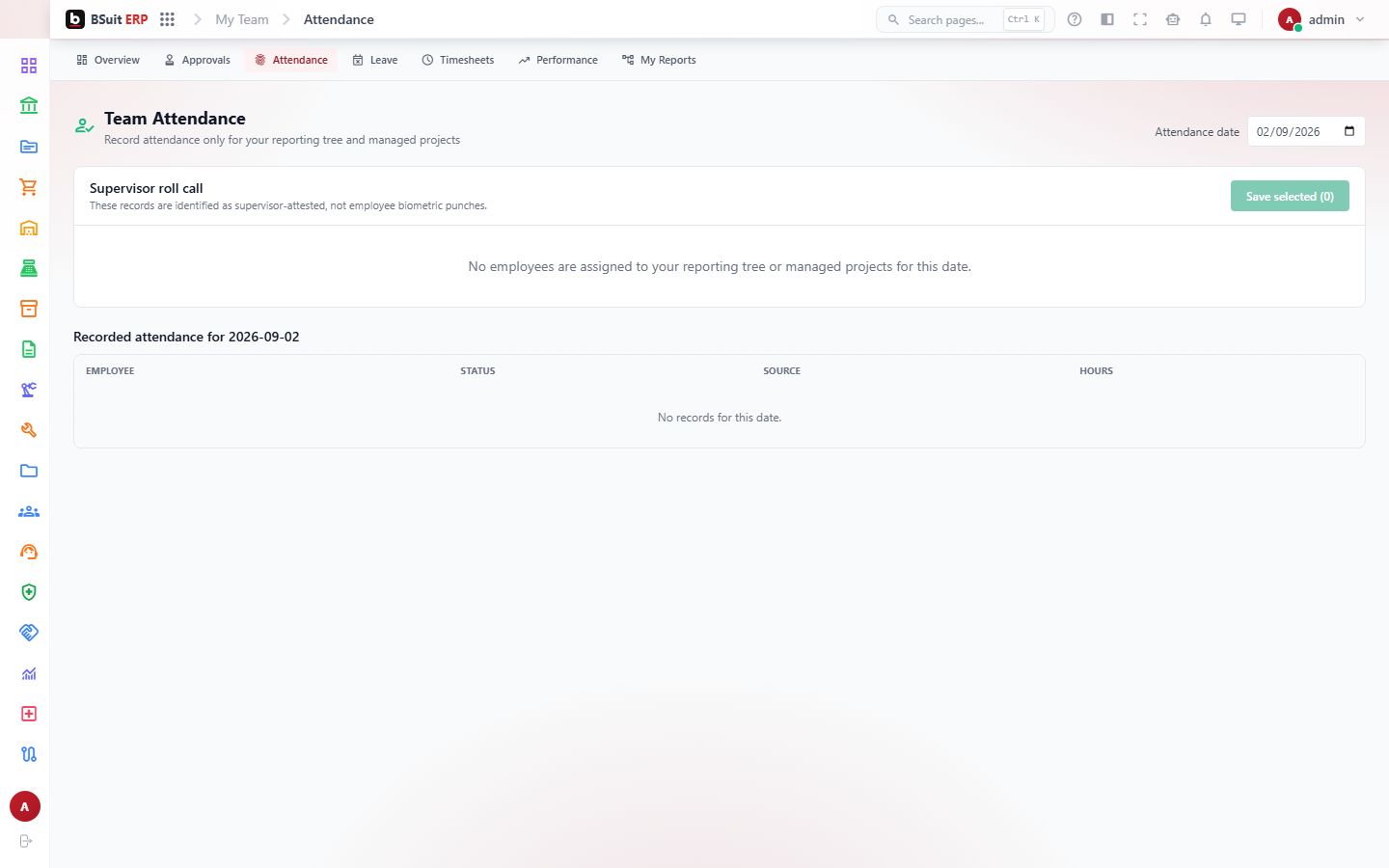Image resolution: width=1389 pixels, height=868 pixels.
Task: Open the green cash register icon
Action: (x=29, y=268)
